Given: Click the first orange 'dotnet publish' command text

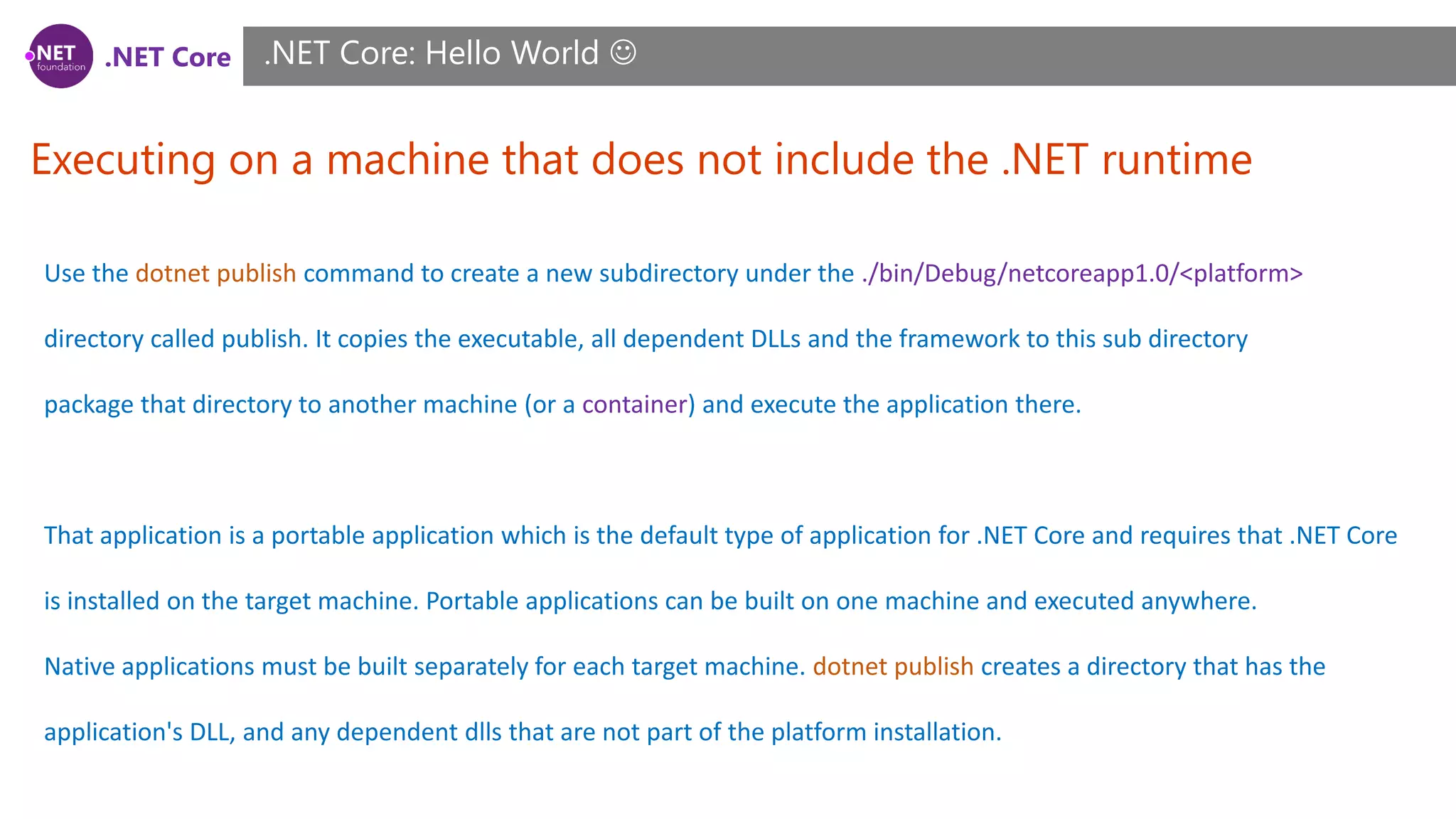Looking at the screenshot, I should tap(215, 274).
